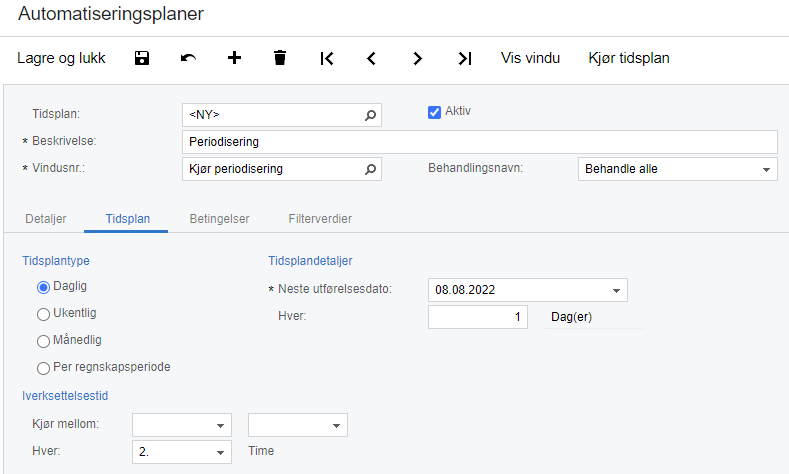The height and width of the screenshot is (474, 789).
Task: Undo changes with the curved arrow icon
Action: (x=188, y=58)
